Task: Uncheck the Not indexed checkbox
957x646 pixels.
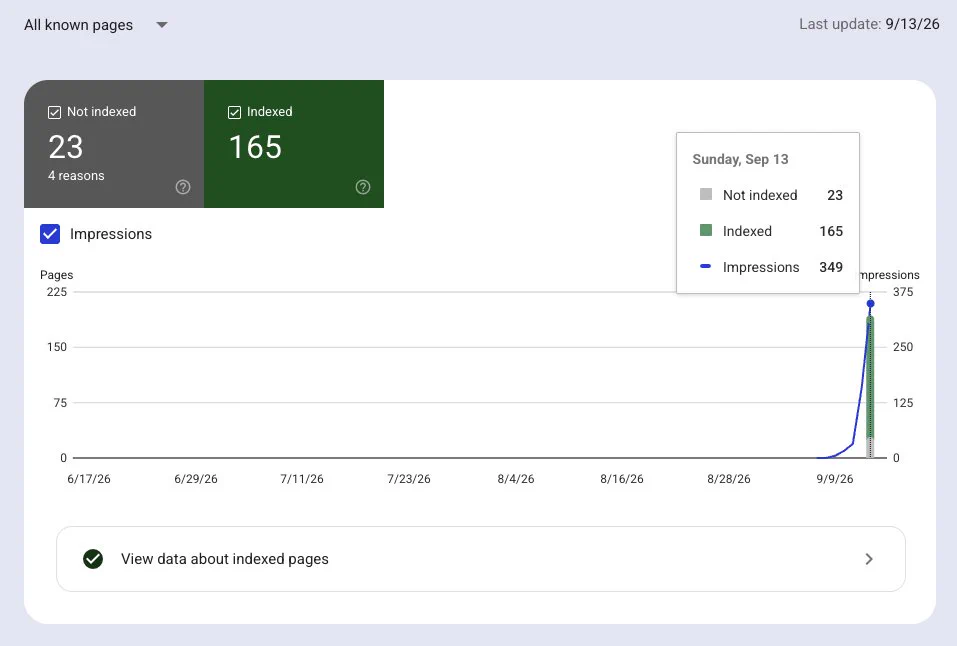Action: coord(54,112)
